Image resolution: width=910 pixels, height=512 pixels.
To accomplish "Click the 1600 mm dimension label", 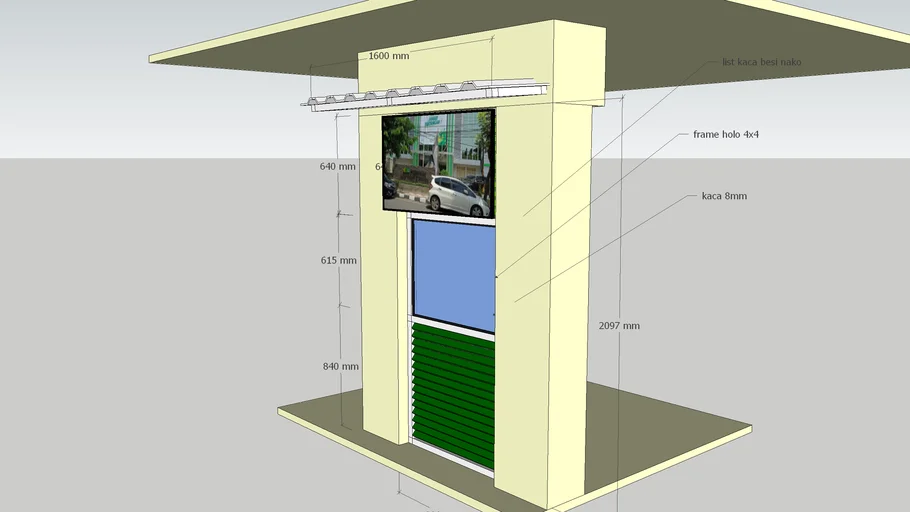I will coord(389,56).
